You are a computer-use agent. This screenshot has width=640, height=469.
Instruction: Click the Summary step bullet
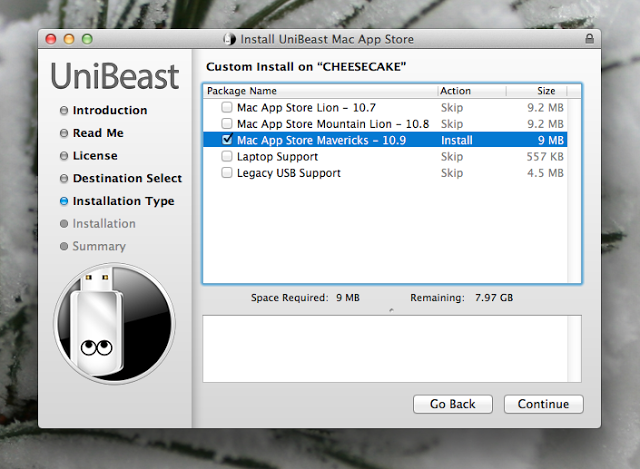(64, 246)
